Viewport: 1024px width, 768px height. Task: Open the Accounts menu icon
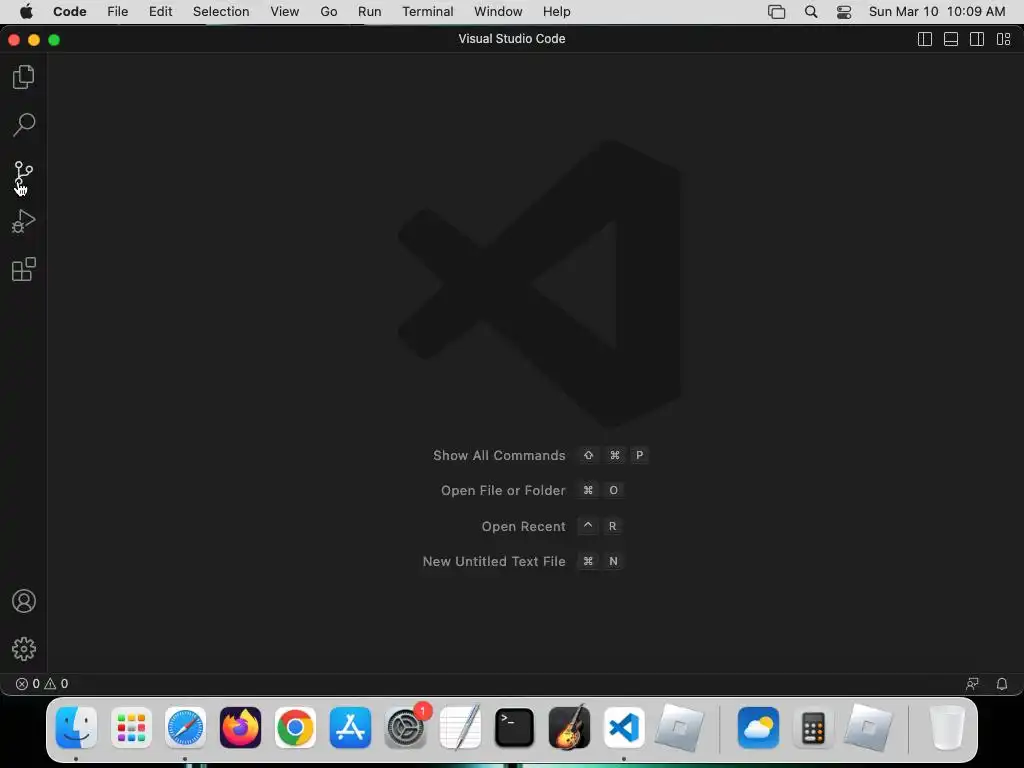click(24, 601)
